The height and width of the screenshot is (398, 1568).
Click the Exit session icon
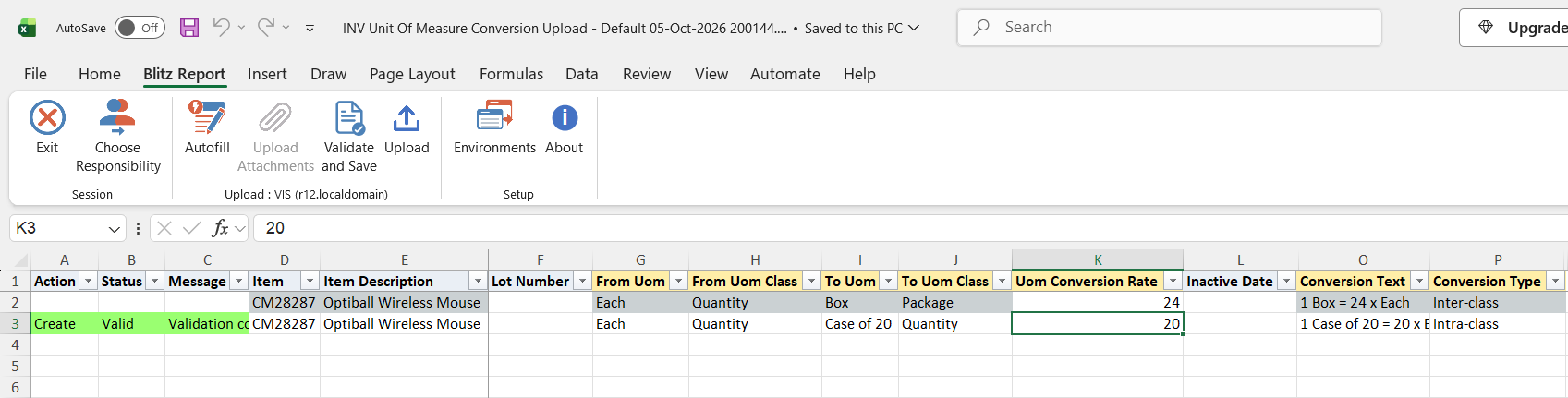[47, 118]
